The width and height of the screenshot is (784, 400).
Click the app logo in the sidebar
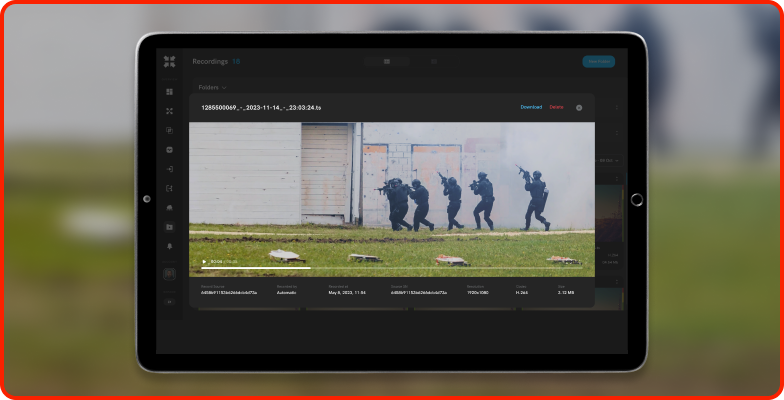click(x=169, y=62)
